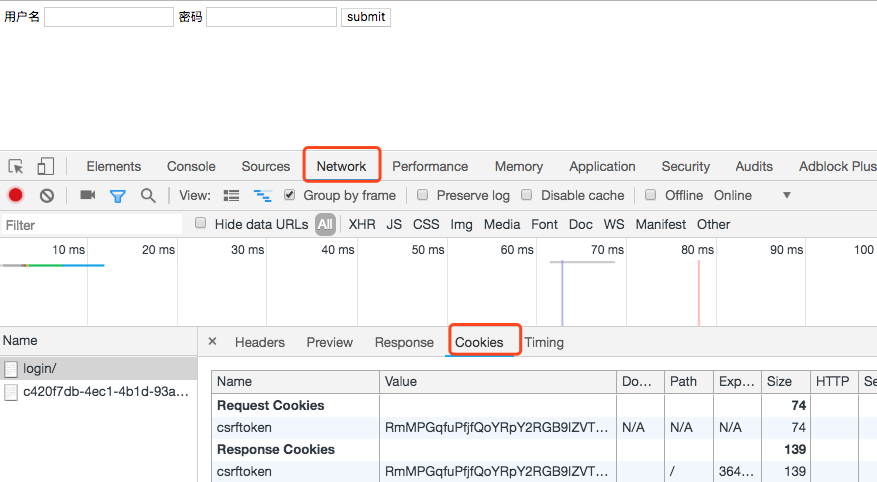The height and width of the screenshot is (482, 877).
Task: Uncheck Group by frame checkbox
Action: coord(290,196)
